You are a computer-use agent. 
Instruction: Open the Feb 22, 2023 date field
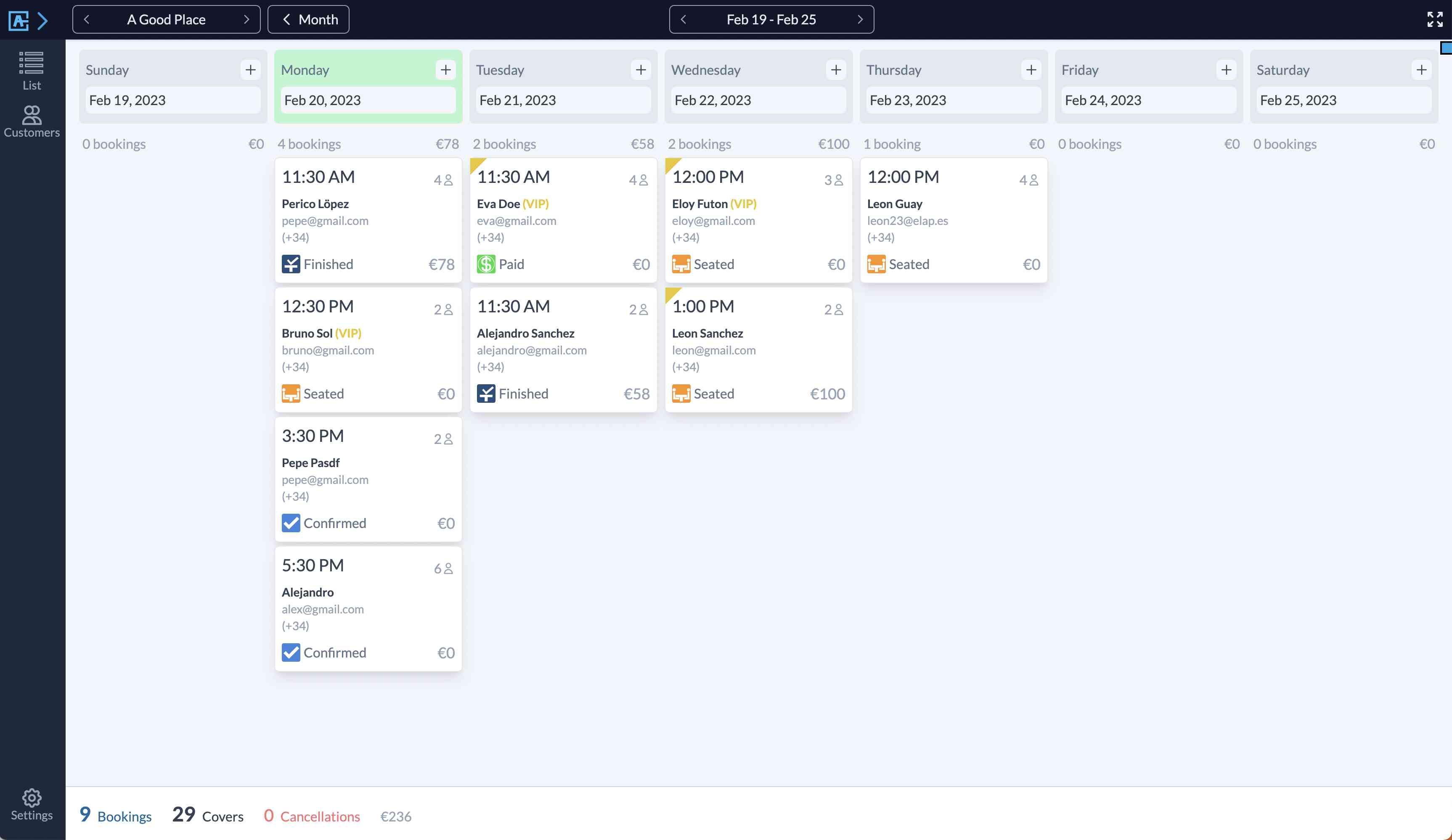click(758, 100)
